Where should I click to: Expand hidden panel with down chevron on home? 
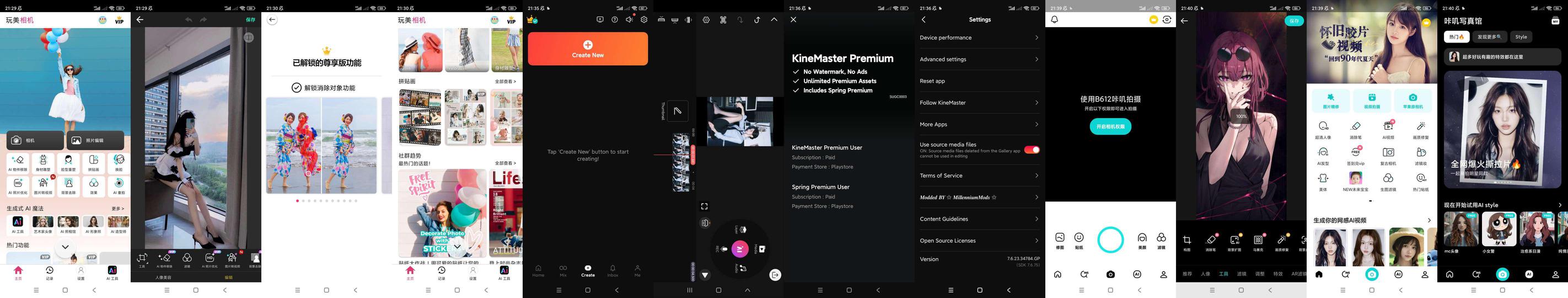65,247
